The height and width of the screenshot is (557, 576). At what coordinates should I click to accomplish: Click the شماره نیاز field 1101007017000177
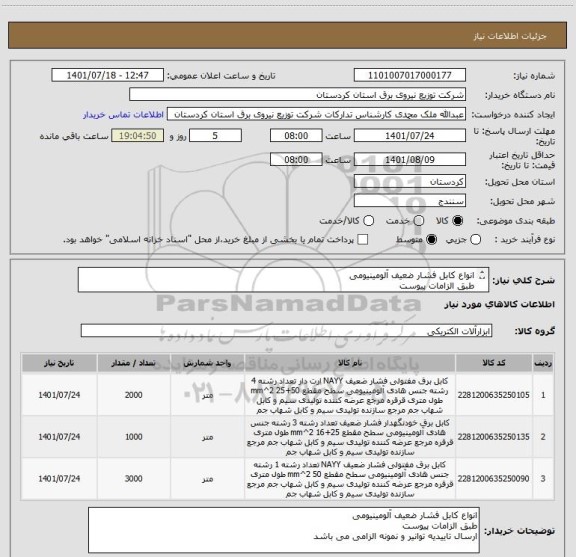click(x=410, y=75)
